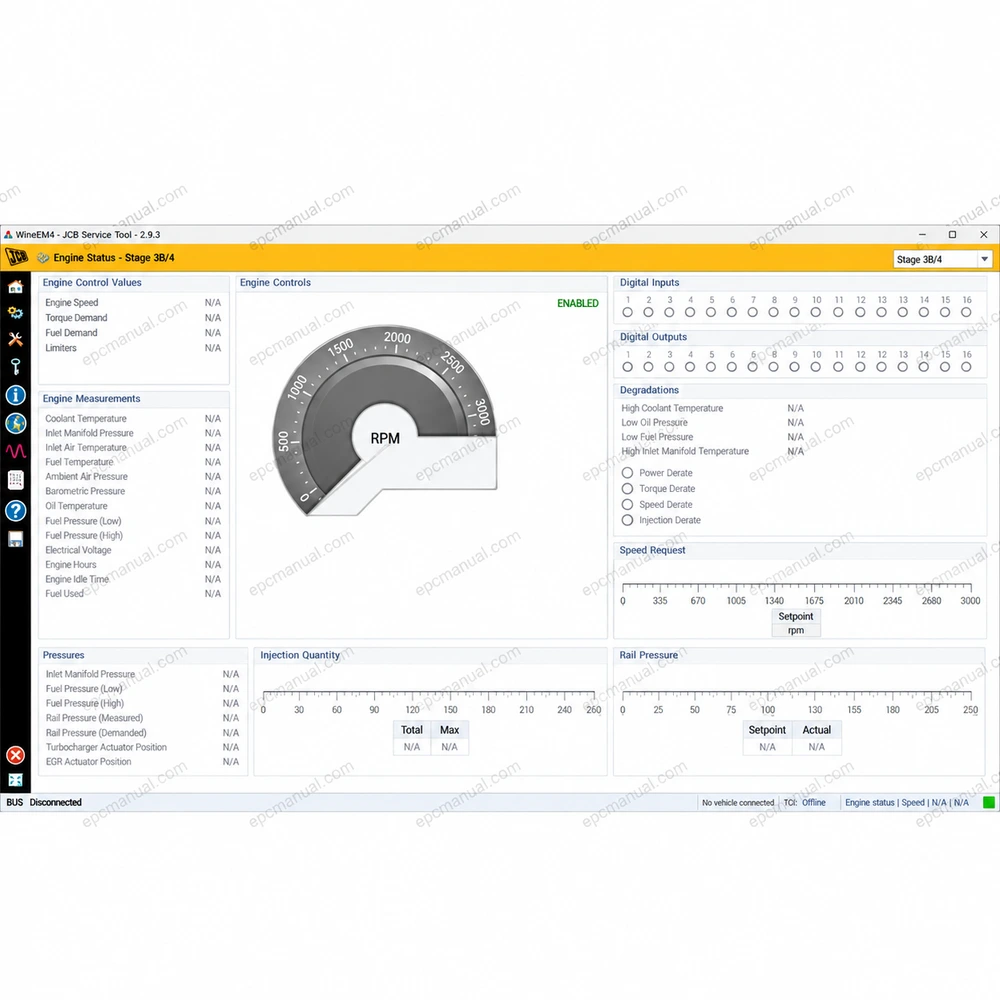Click the Rail Pressure Actual value cell
Viewport: 1000px width, 1000px height.
(x=817, y=747)
